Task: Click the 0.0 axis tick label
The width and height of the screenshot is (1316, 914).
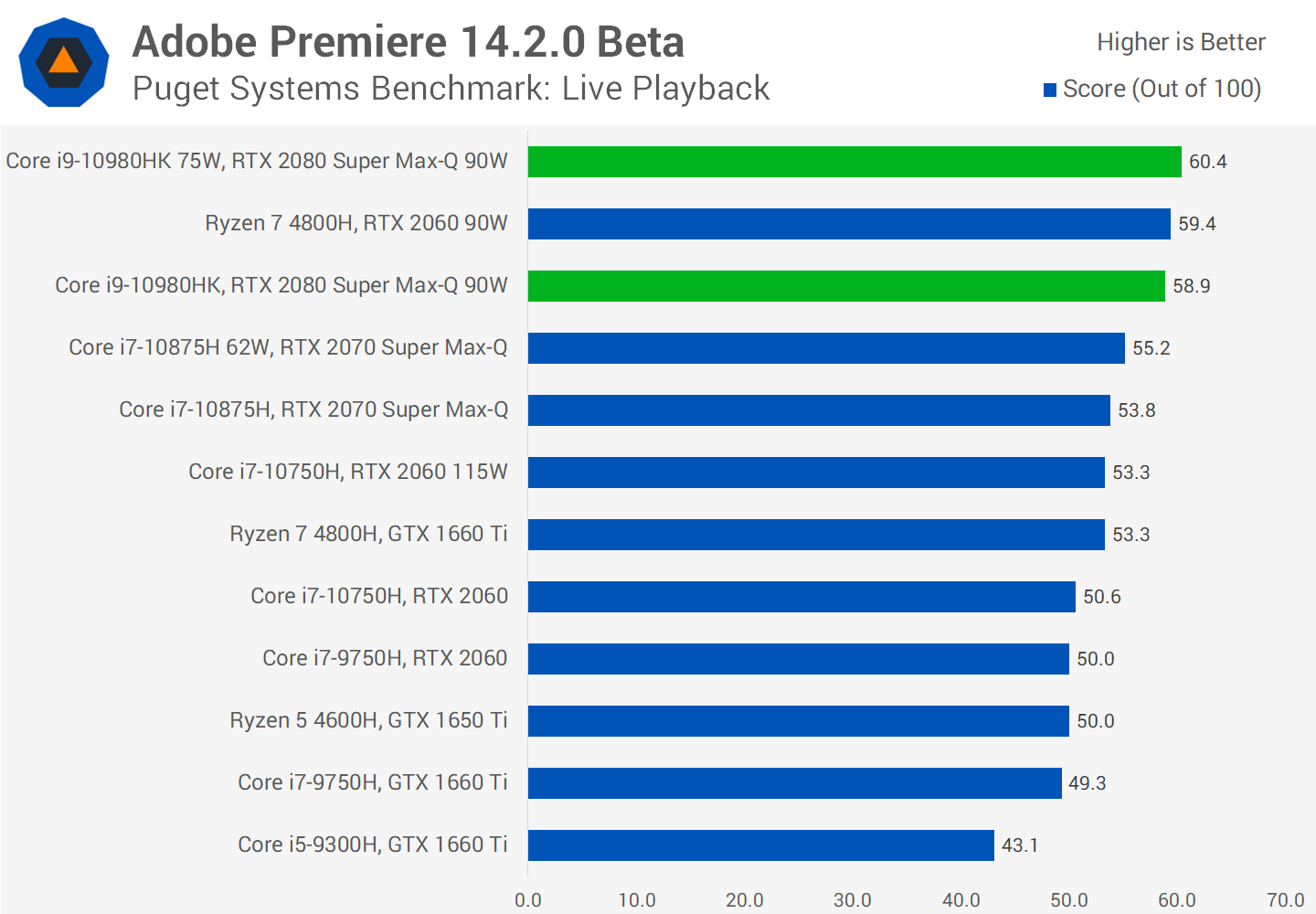Action: click(528, 899)
